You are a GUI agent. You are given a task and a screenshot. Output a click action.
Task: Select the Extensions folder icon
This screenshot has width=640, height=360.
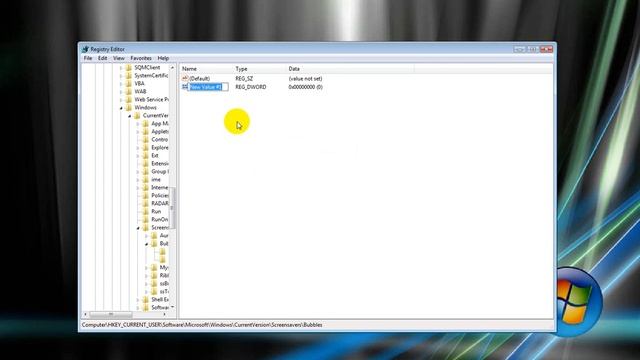(146, 163)
